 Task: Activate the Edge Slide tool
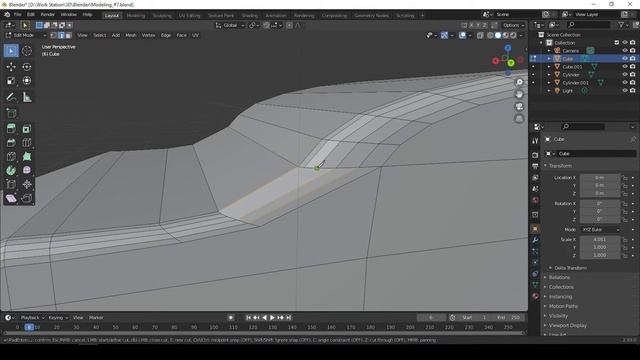pos(11,184)
